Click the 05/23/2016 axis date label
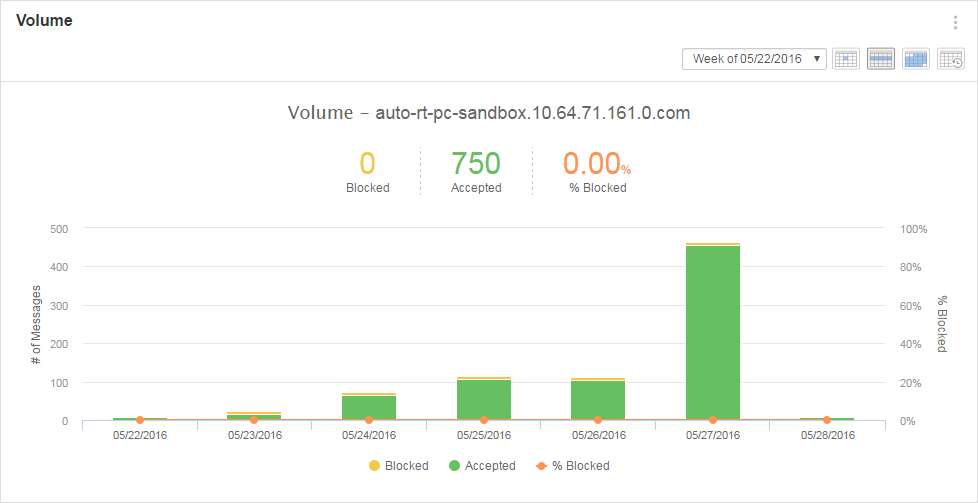Screen dimensions: 978x503 (x=254, y=435)
